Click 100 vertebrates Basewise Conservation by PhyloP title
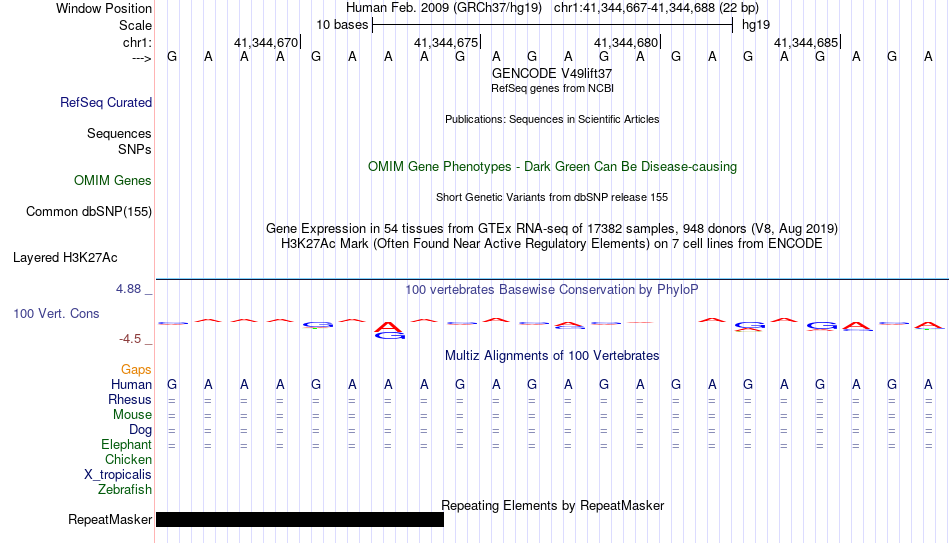The width and height of the screenshot is (950, 543). pyautogui.click(x=552, y=290)
